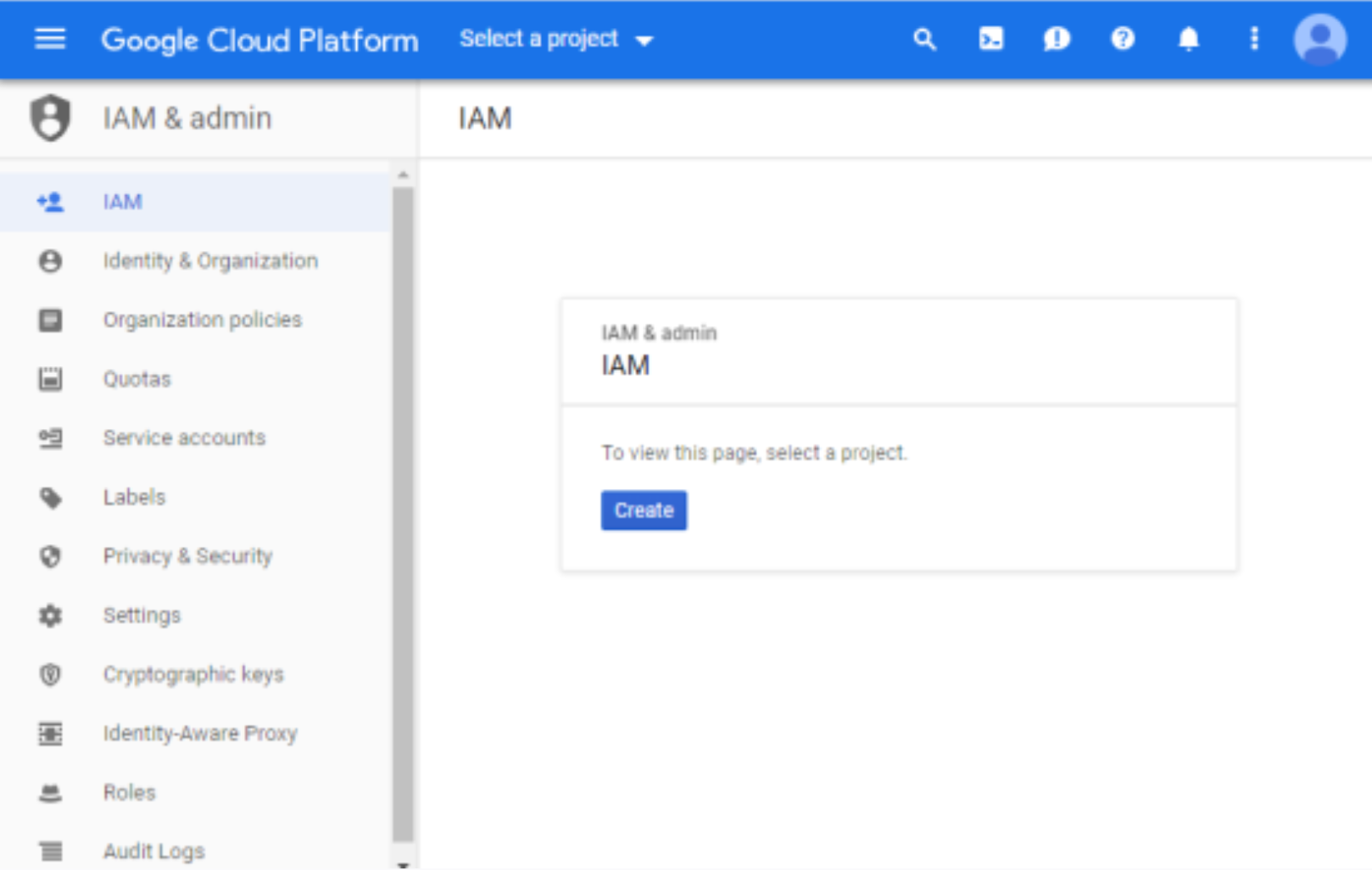Screen dimensions: 1372x870
Task: Click the Privacy & Security shield icon
Action: [x=50, y=556]
